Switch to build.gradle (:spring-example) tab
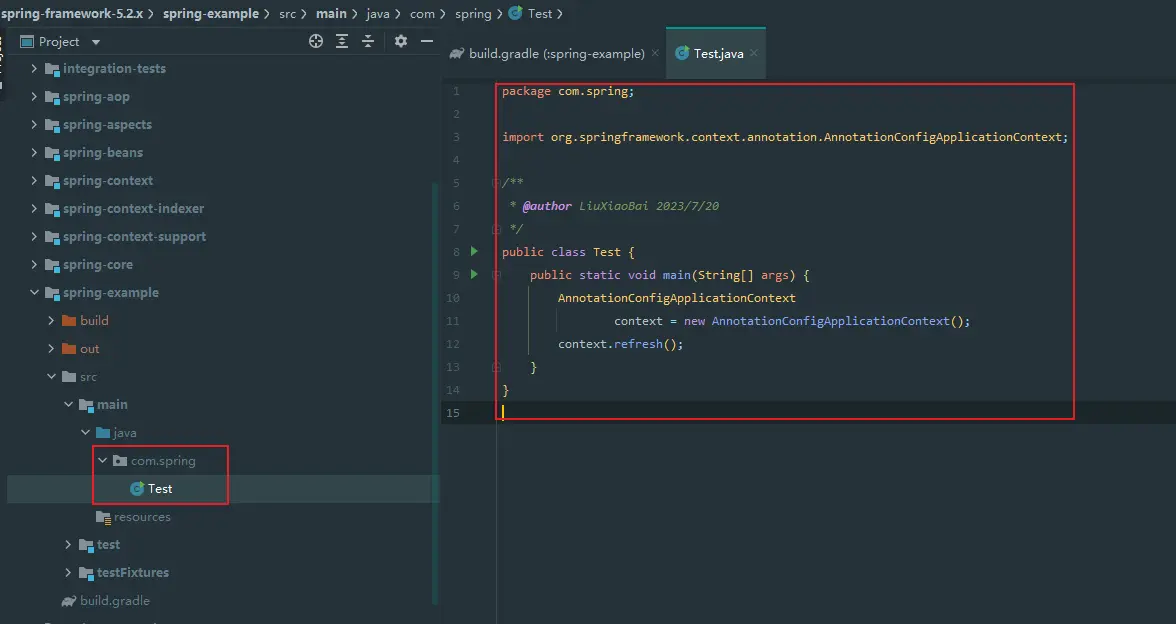Screen dimensions: 1176x624 (557, 54)
